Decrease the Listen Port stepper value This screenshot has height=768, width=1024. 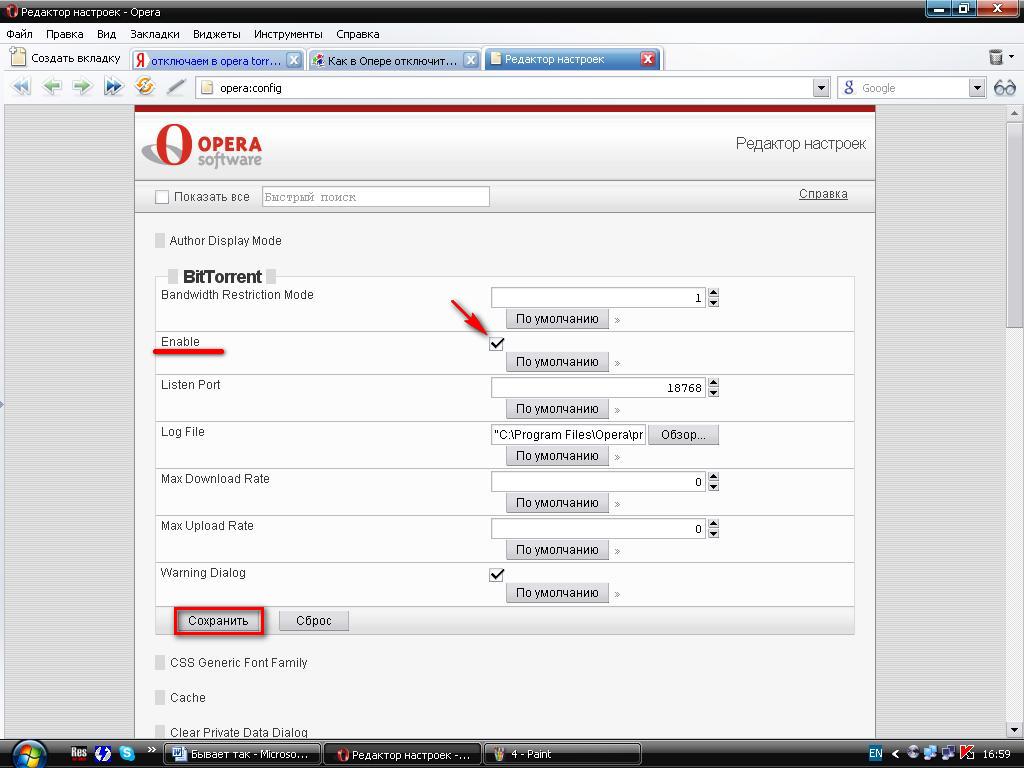tap(713, 392)
